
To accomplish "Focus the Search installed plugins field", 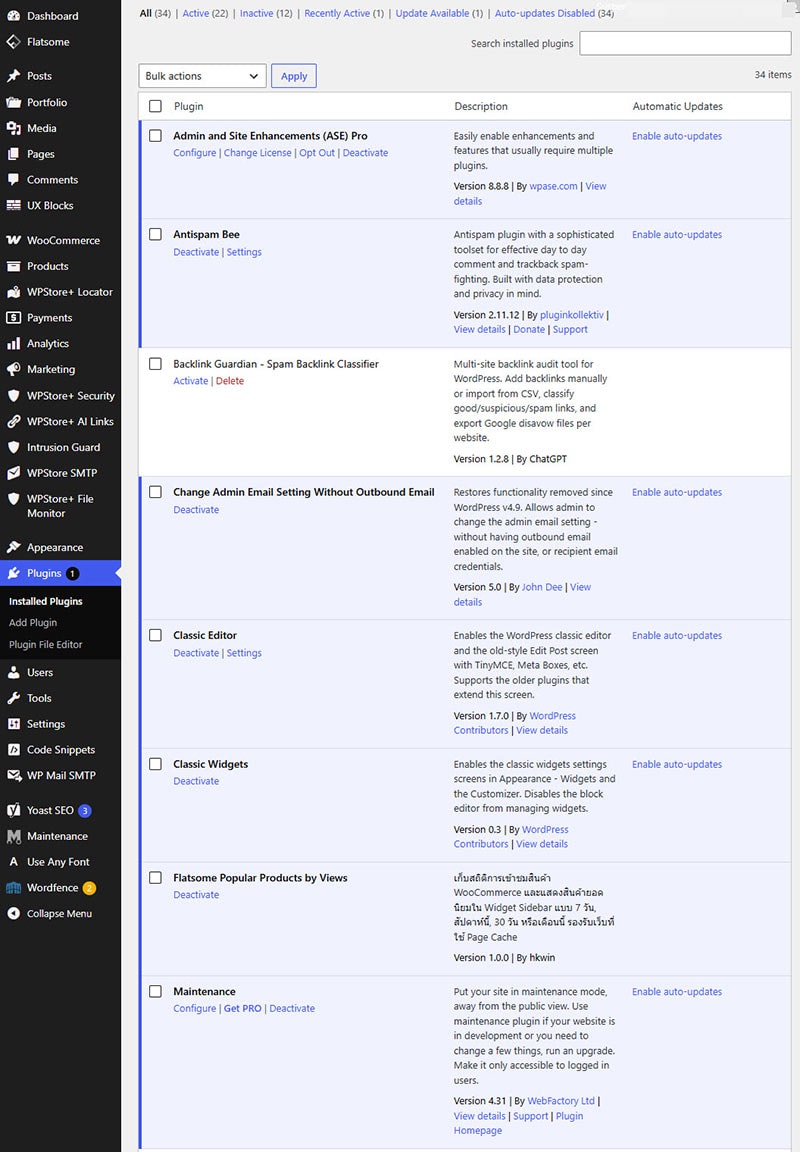I will [685, 43].
